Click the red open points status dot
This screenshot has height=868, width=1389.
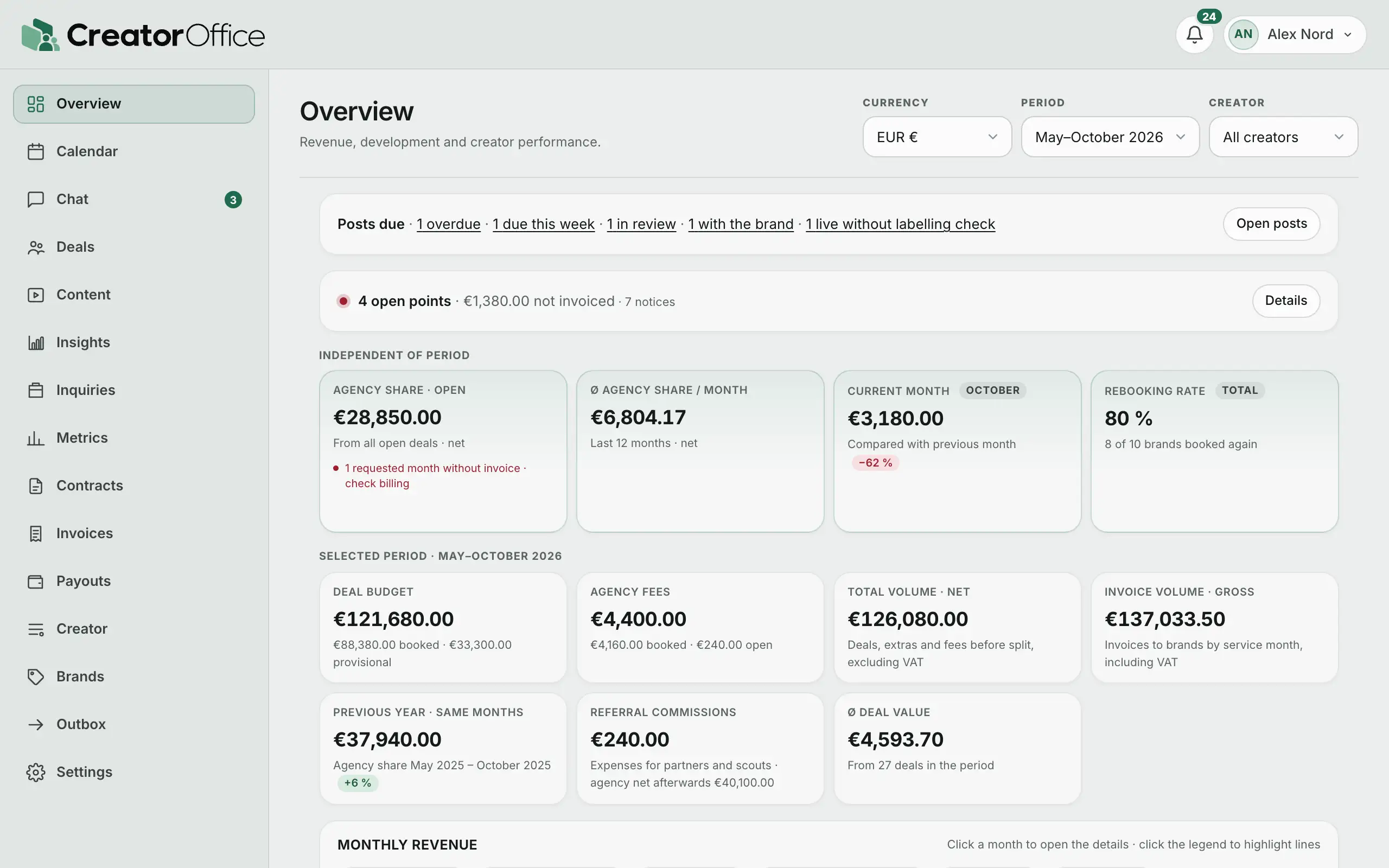tap(343, 301)
